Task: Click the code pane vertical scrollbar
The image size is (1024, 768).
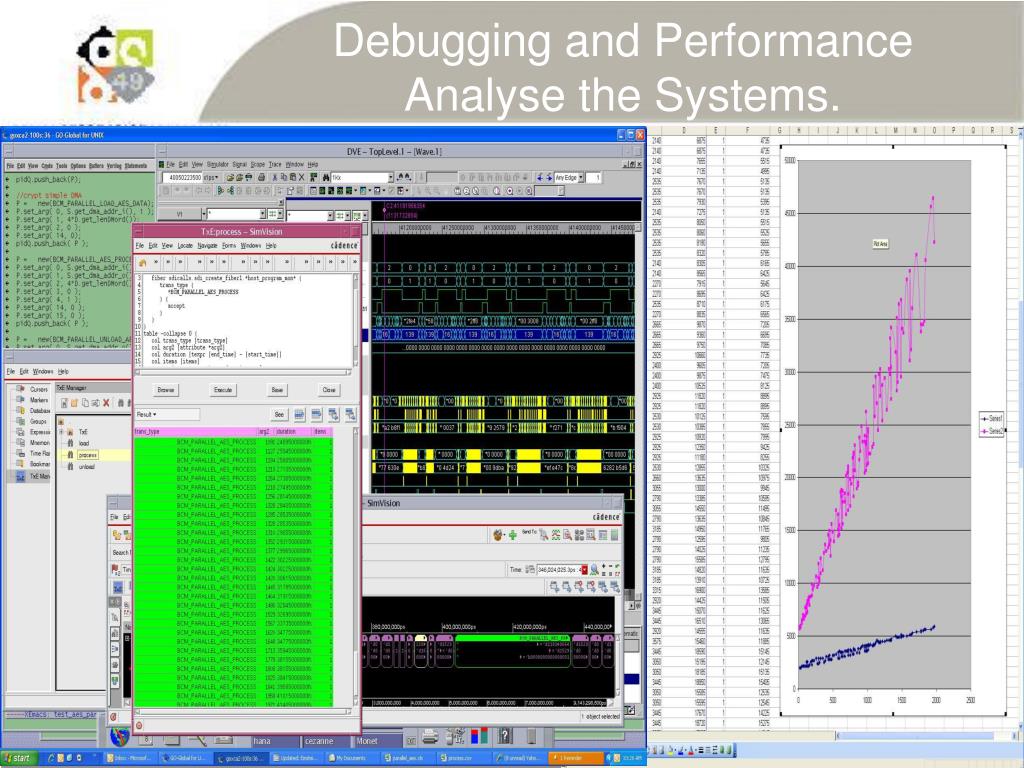Action: 356,319
